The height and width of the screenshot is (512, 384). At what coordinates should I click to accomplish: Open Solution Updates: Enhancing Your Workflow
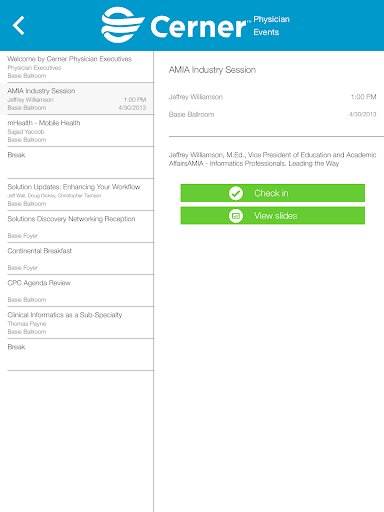coord(77,195)
